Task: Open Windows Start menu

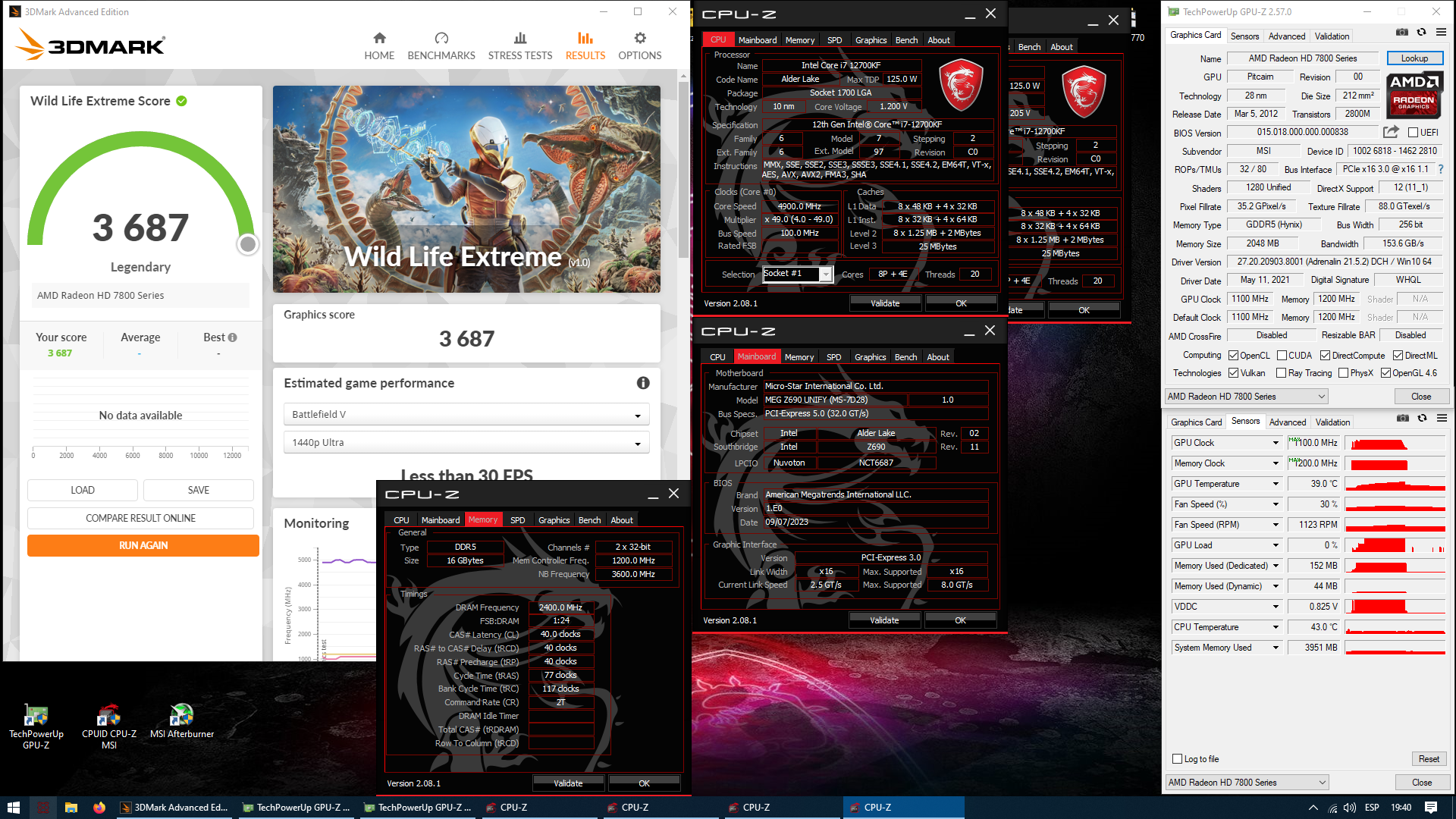Action: [x=13, y=808]
